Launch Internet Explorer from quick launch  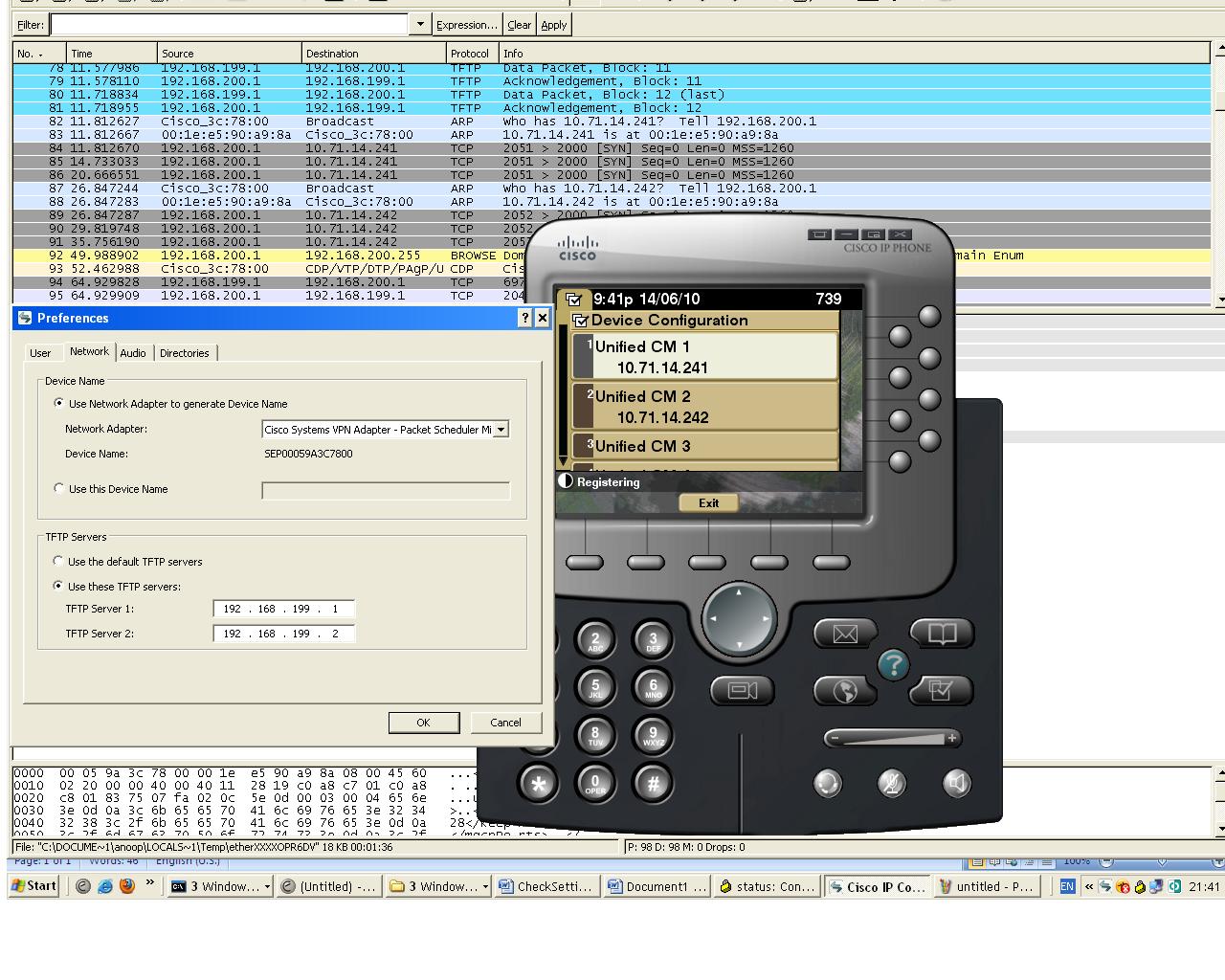105,886
